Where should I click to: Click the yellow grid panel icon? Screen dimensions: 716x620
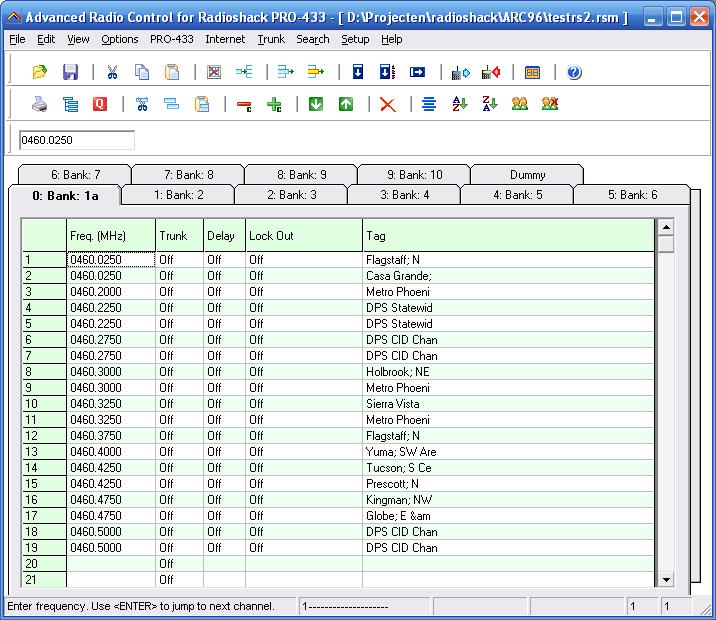(x=532, y=72)
